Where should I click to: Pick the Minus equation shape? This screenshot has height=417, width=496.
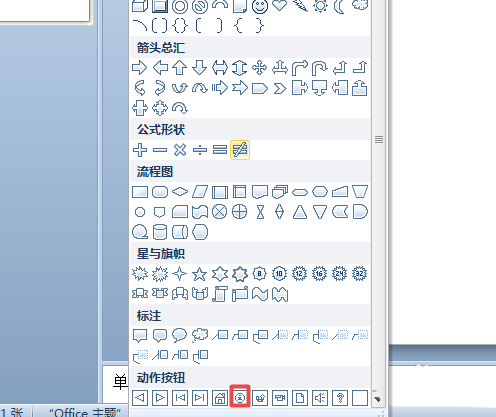[x=160, y=150]
